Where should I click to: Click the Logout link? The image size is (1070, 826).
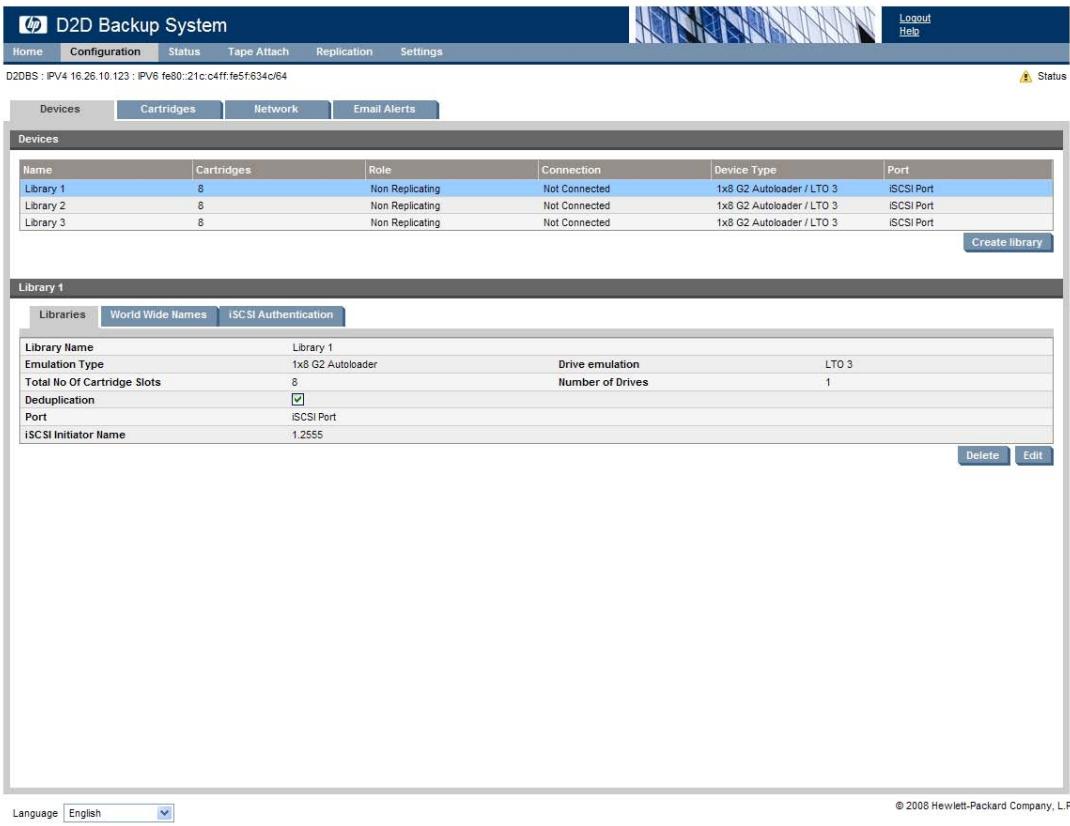[x=914, y=18]
